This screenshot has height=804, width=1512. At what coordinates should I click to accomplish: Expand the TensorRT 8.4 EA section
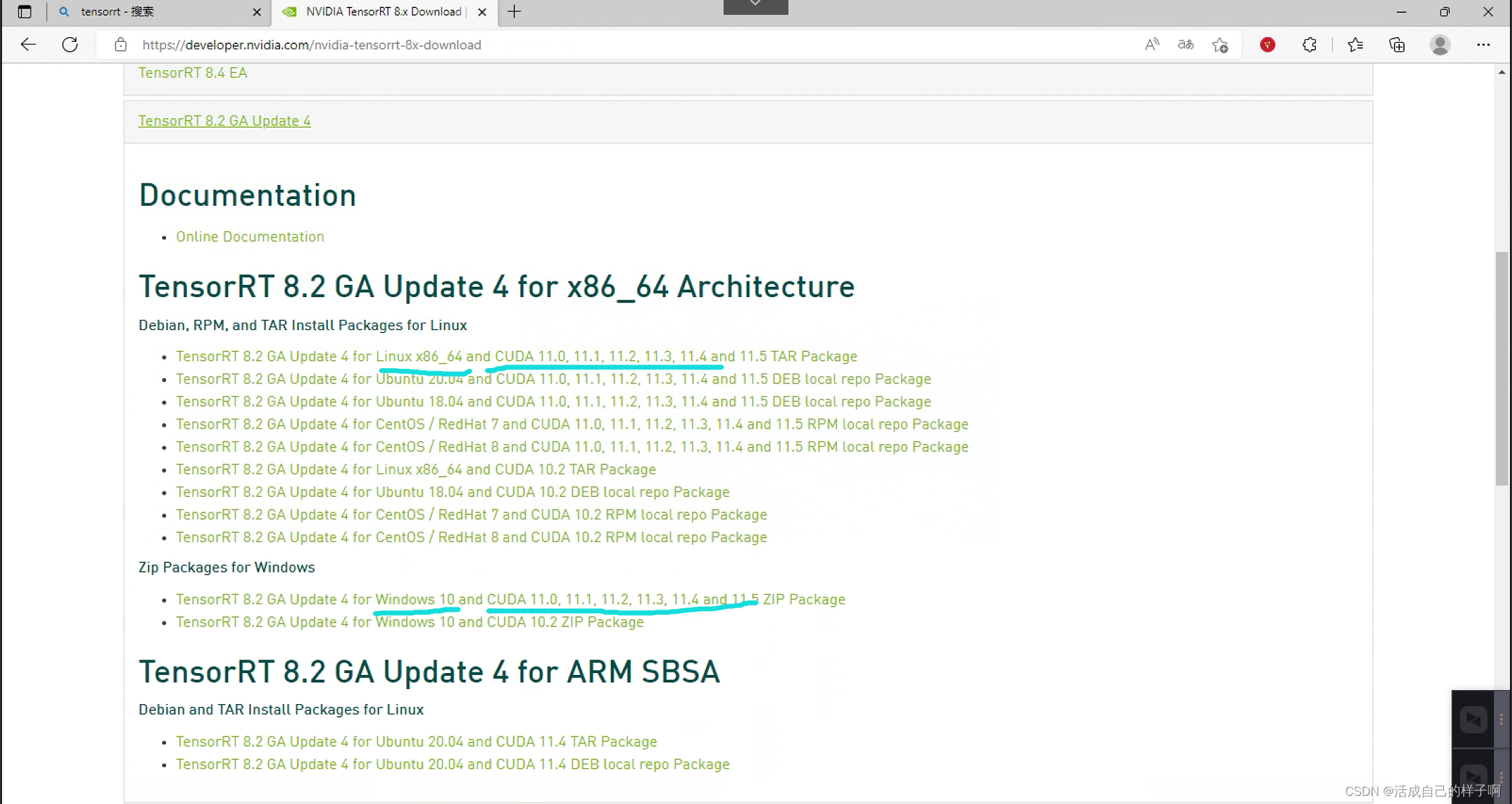coord(192,73)
